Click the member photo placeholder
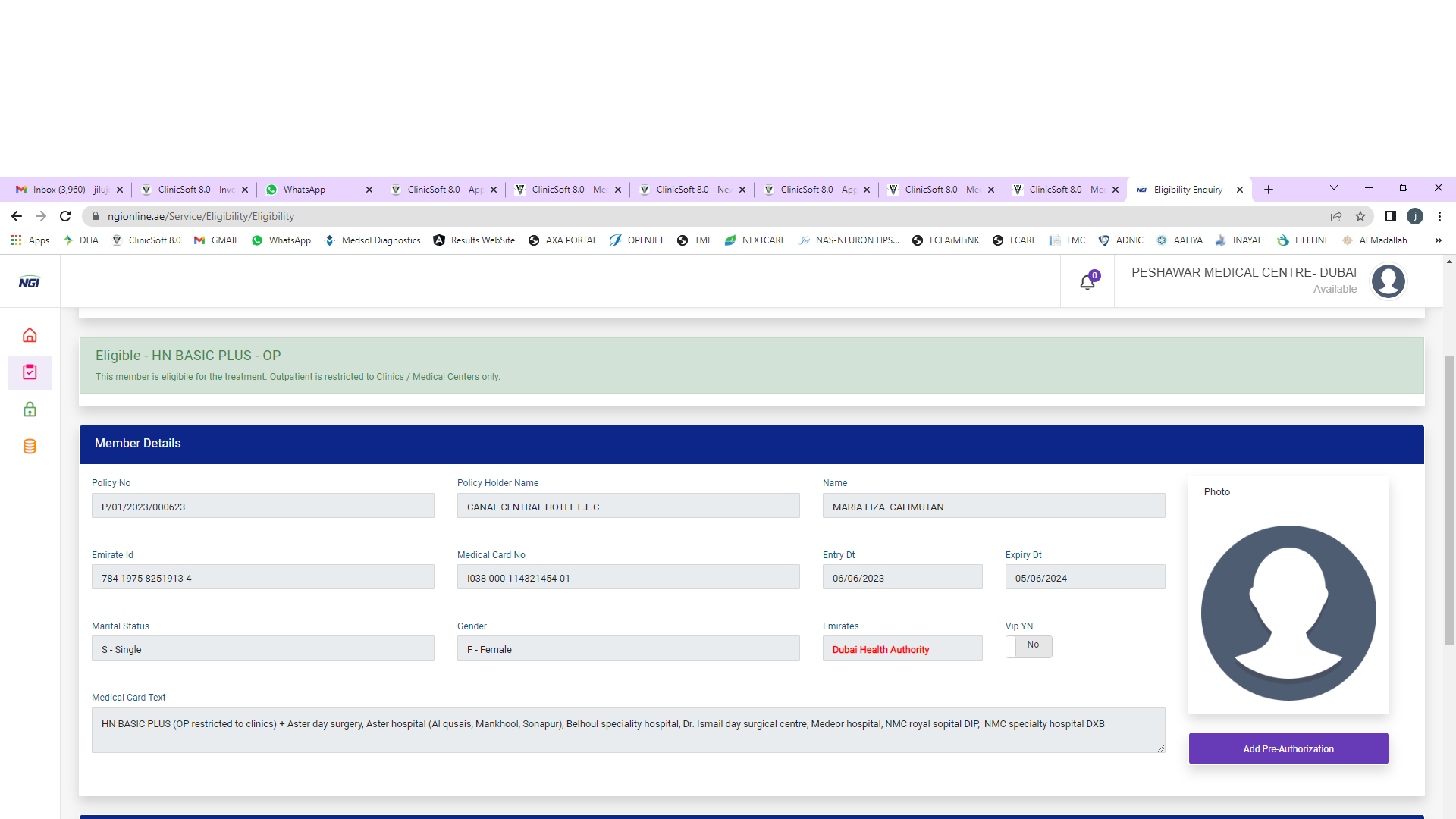1456x819 pixels. click(1288, 613)
